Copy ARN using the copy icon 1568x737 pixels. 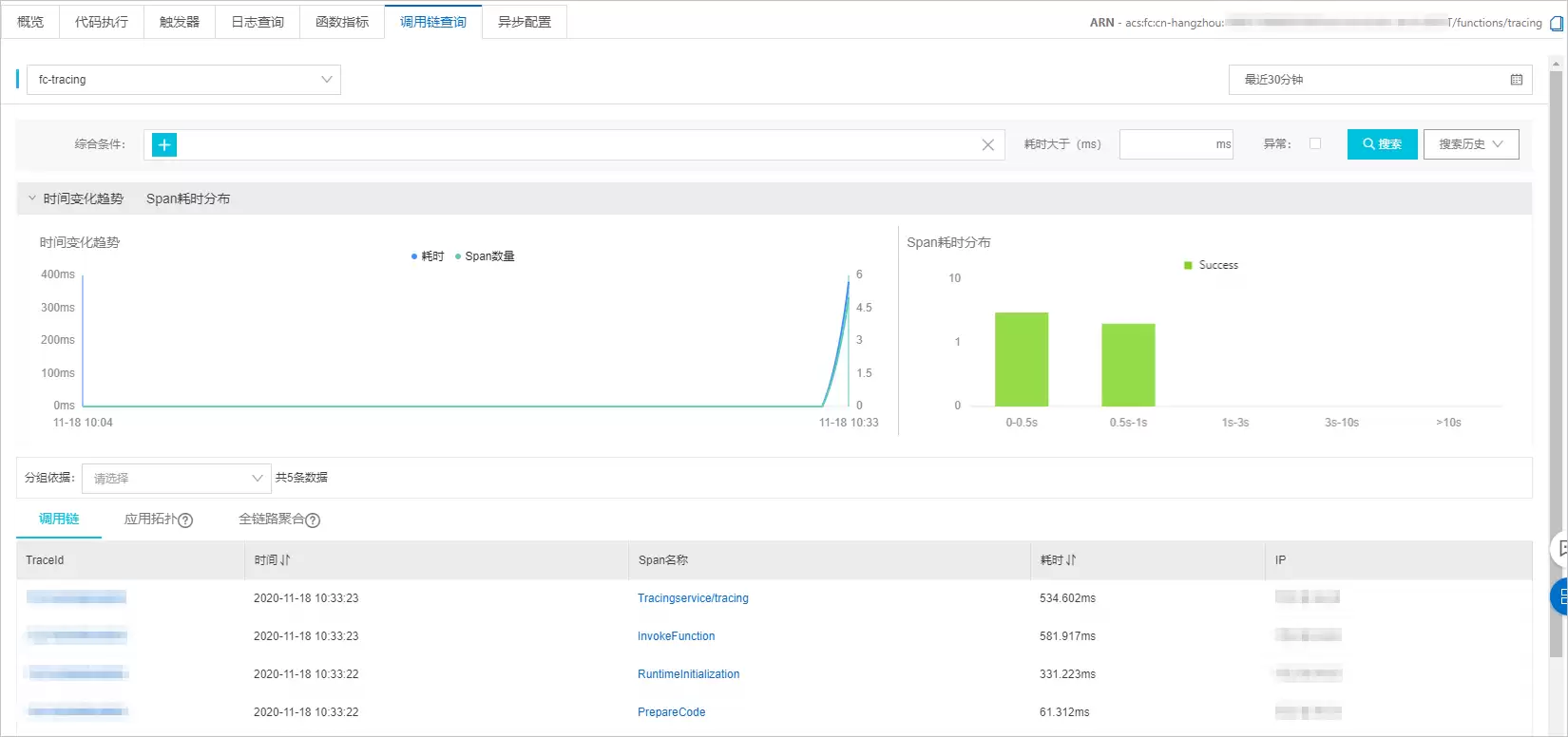click(1556, 24)
